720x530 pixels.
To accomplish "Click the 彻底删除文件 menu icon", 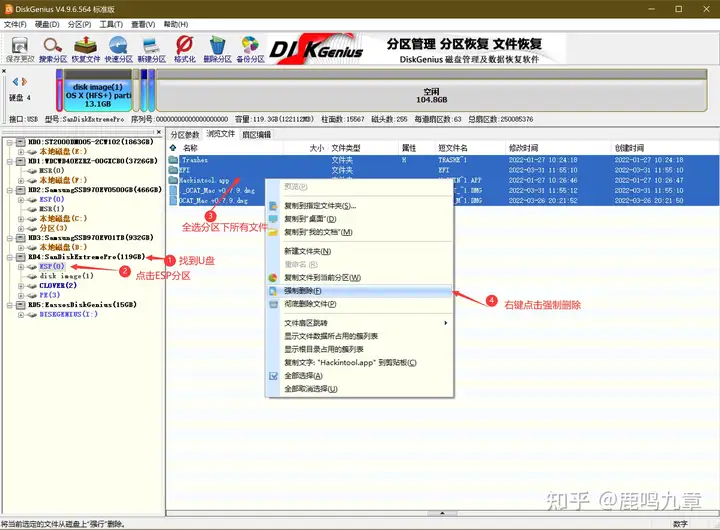I will 273,304.
